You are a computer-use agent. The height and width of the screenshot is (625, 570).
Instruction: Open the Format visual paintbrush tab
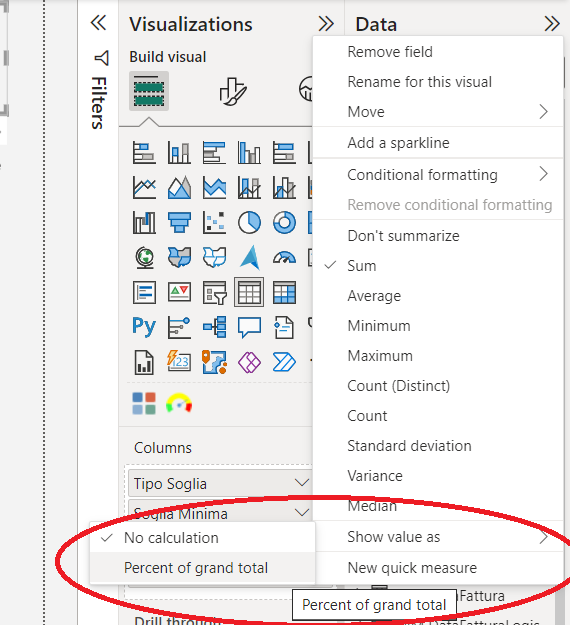pos(233,92)
